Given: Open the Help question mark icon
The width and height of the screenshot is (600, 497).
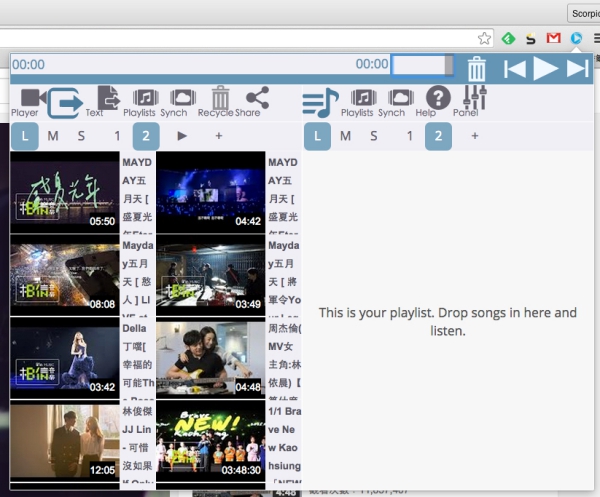Looking at the screenshot, I should [438, 99].
